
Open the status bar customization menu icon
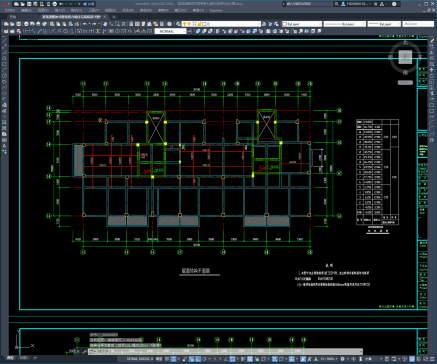[x=432, y=359]
